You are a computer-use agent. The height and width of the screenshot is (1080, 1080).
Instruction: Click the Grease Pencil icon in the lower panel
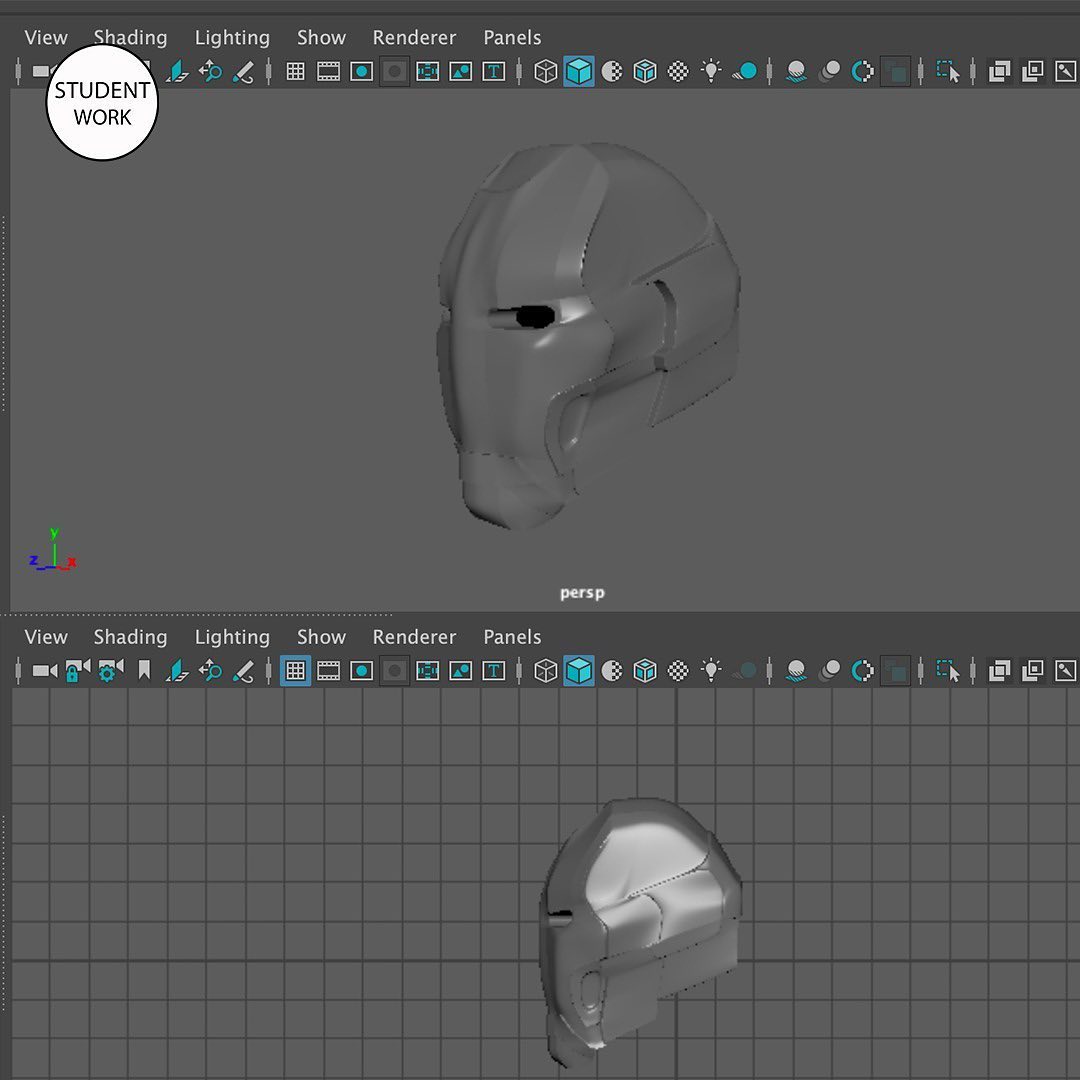tap(243, 671)
